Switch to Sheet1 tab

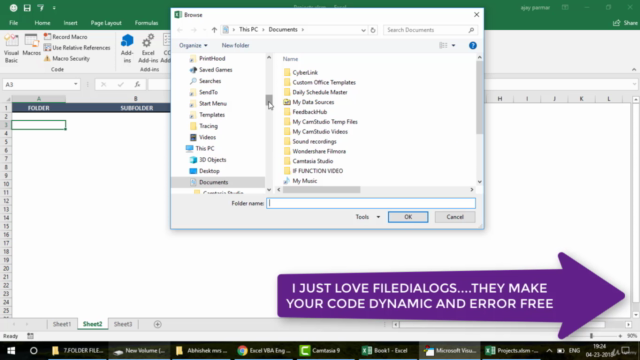(x=62, y=324)
